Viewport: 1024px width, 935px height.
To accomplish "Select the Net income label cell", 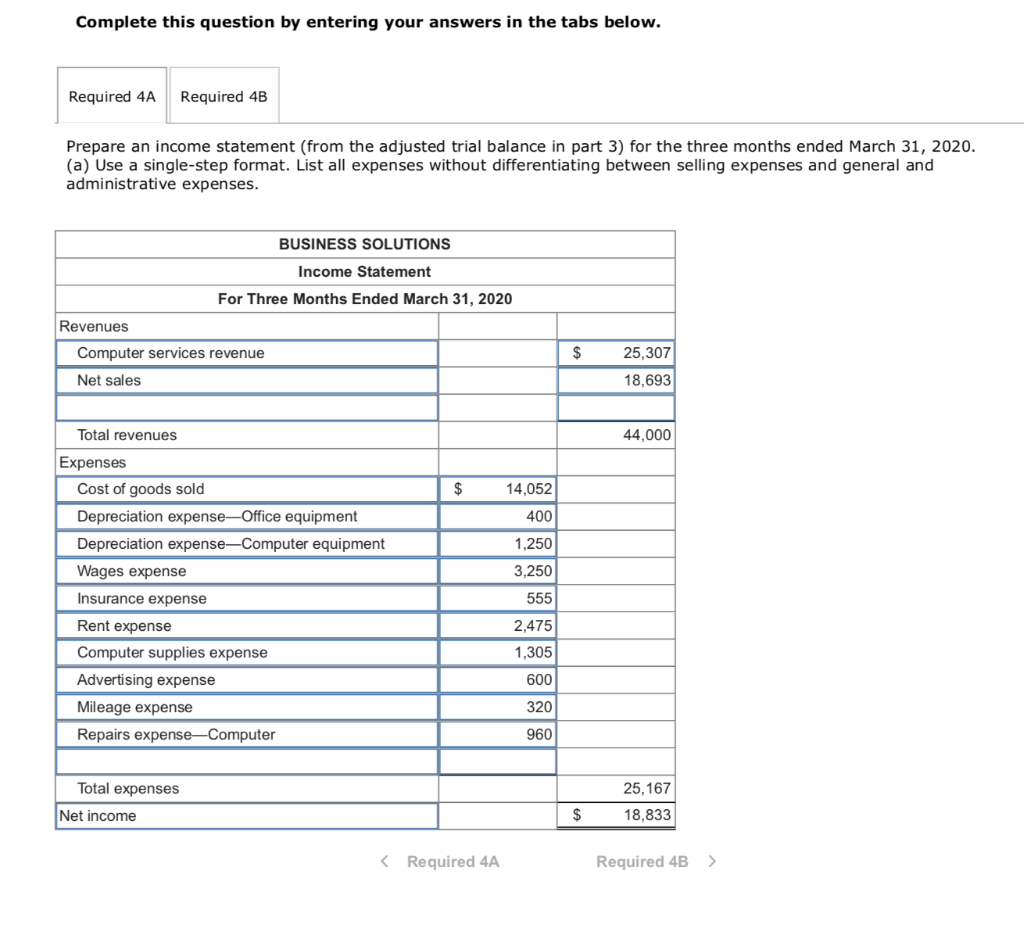I will click(x=246, y=815).
